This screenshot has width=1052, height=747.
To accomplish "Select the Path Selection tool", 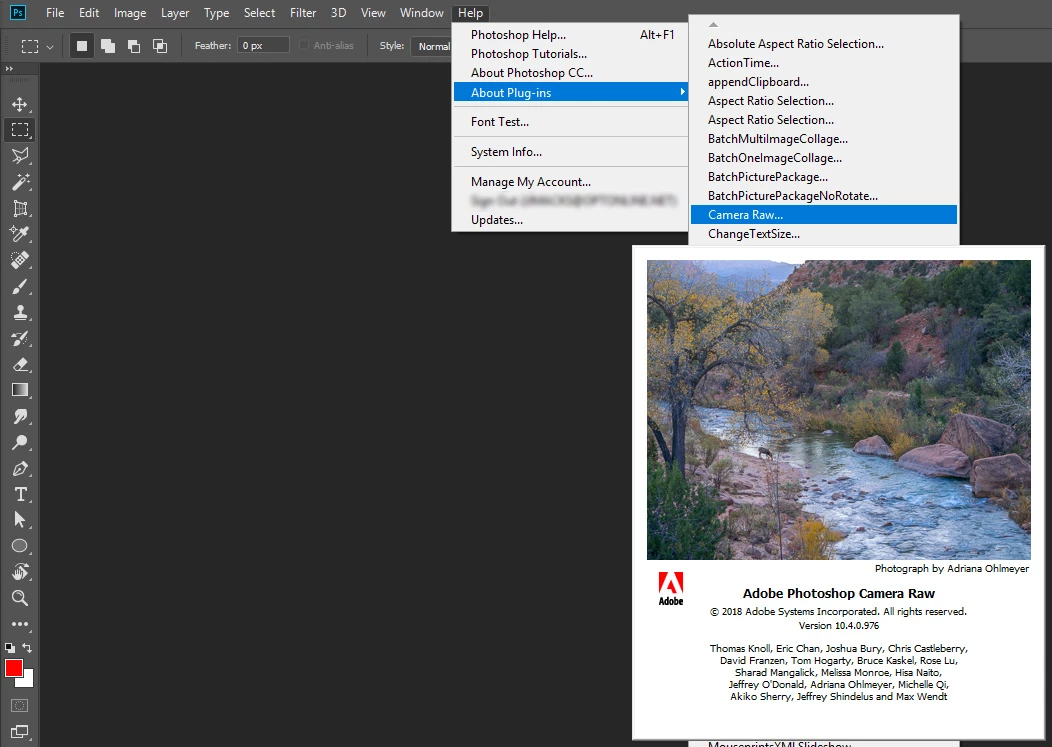I will coord(19,519).
